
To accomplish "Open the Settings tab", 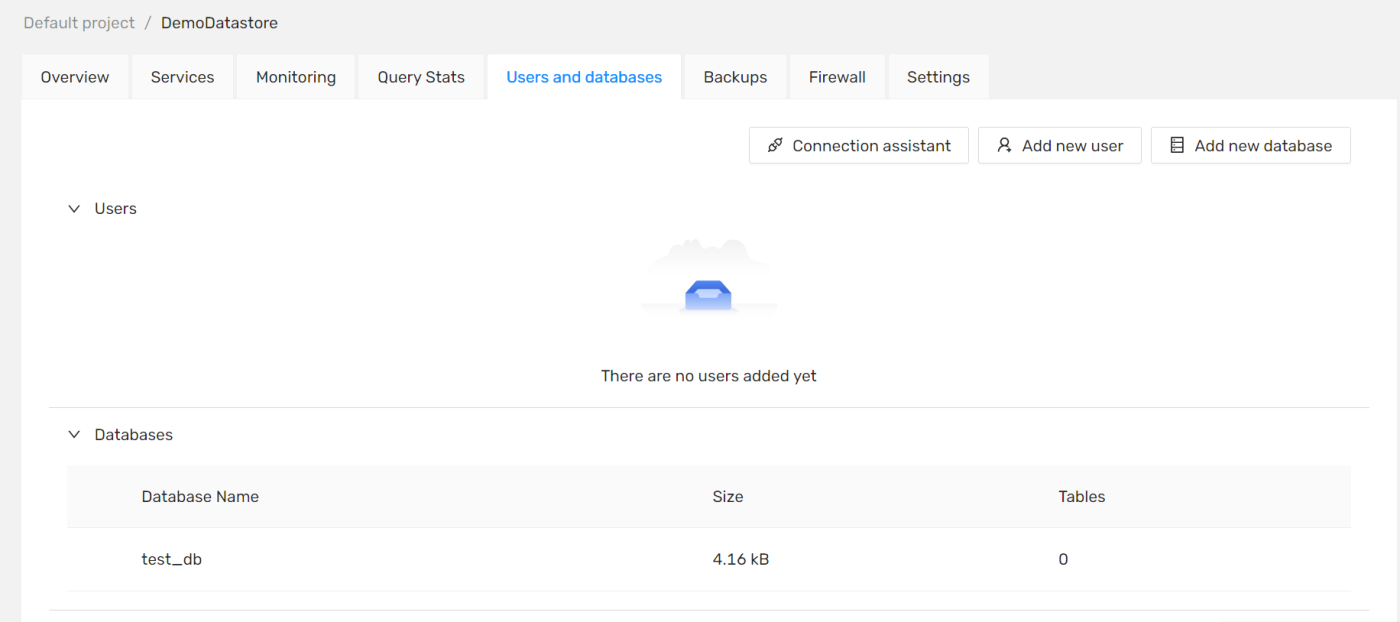I will pyautogui.click(x=938, y=76).
